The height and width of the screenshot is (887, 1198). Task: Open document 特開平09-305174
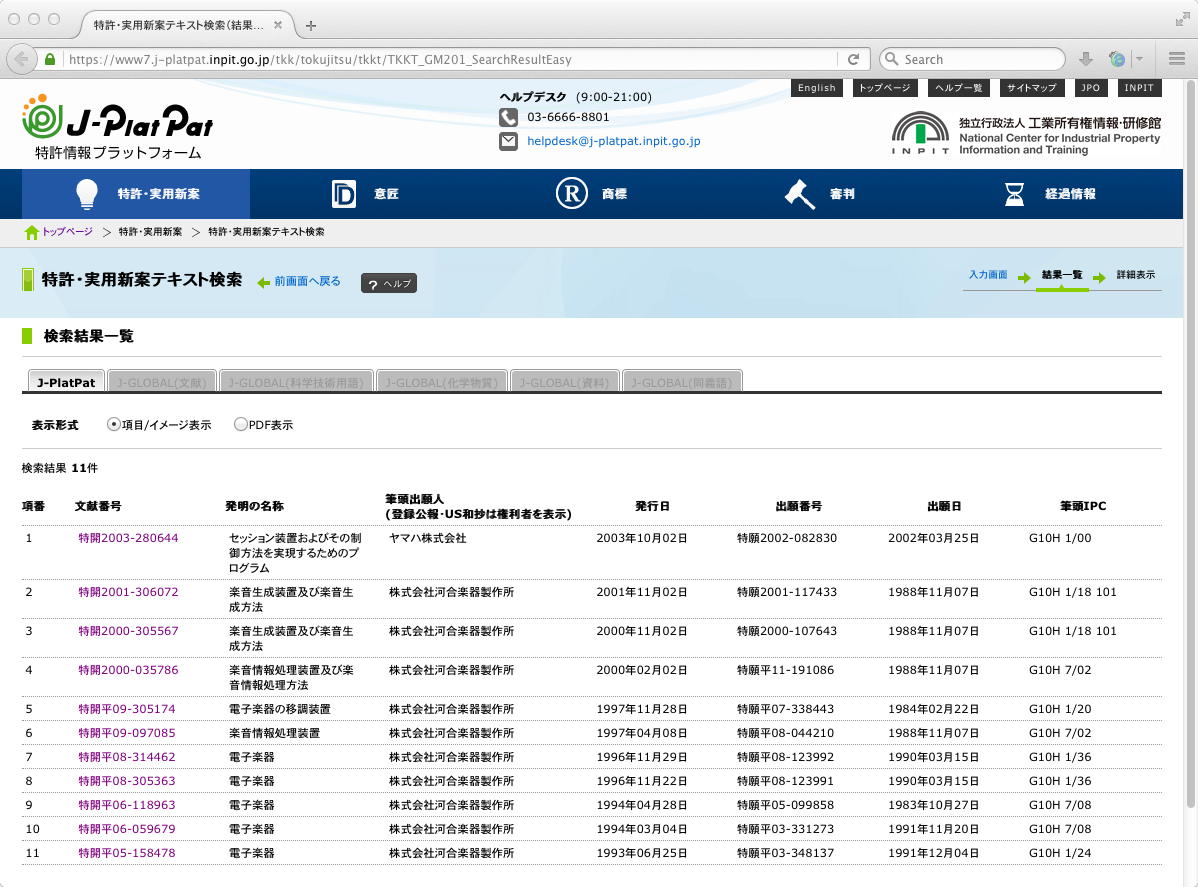[127, 709]
